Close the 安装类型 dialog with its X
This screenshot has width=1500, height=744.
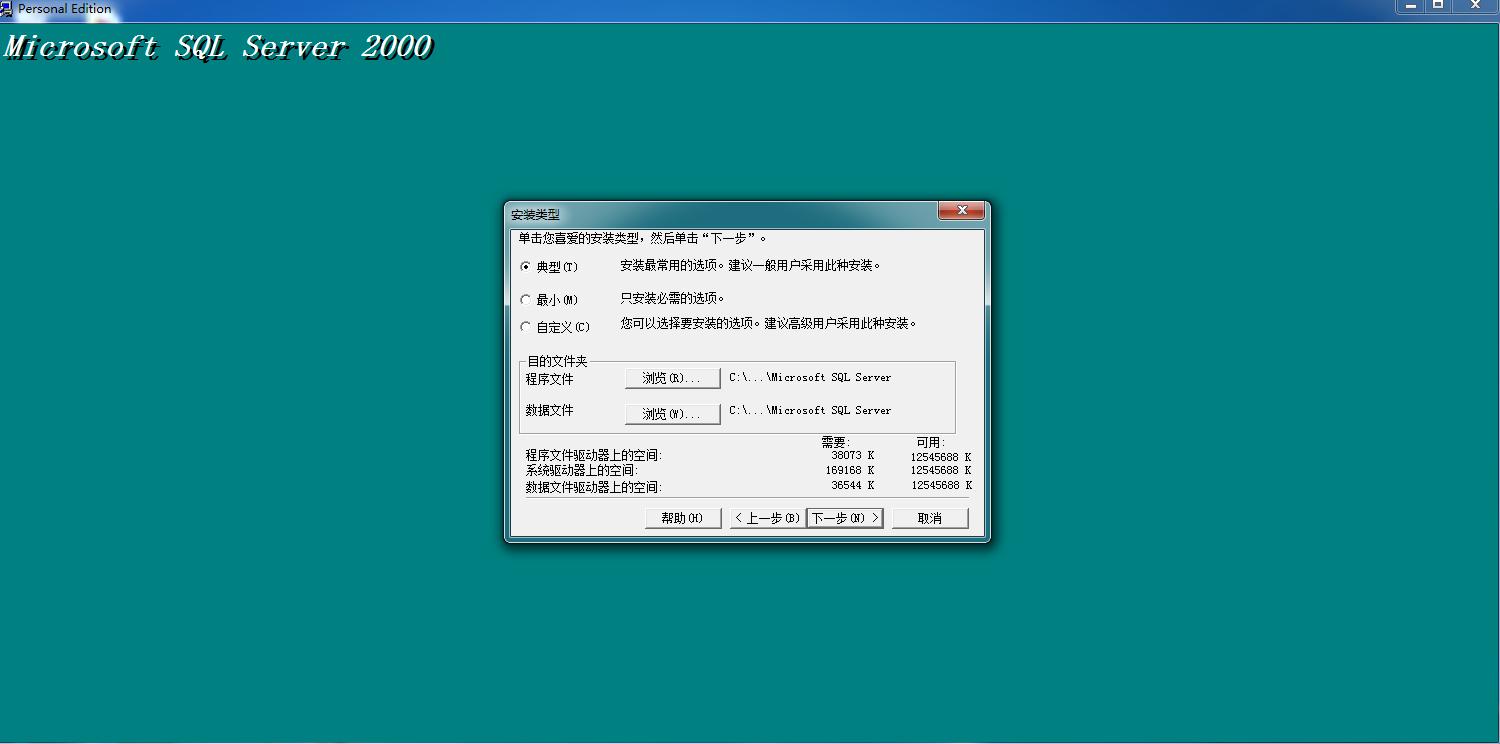[961, 210]
